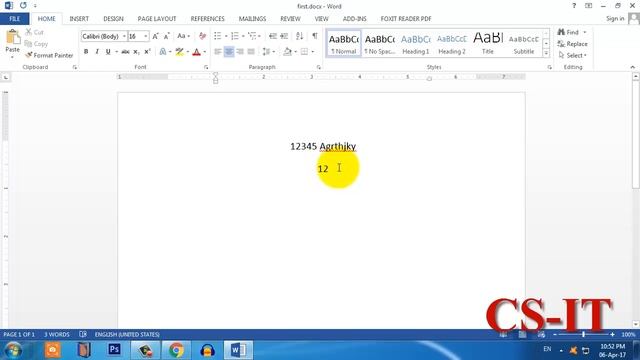Switch to the REVIEW tab
Screen dimensions: 640x360
point(290,19)
